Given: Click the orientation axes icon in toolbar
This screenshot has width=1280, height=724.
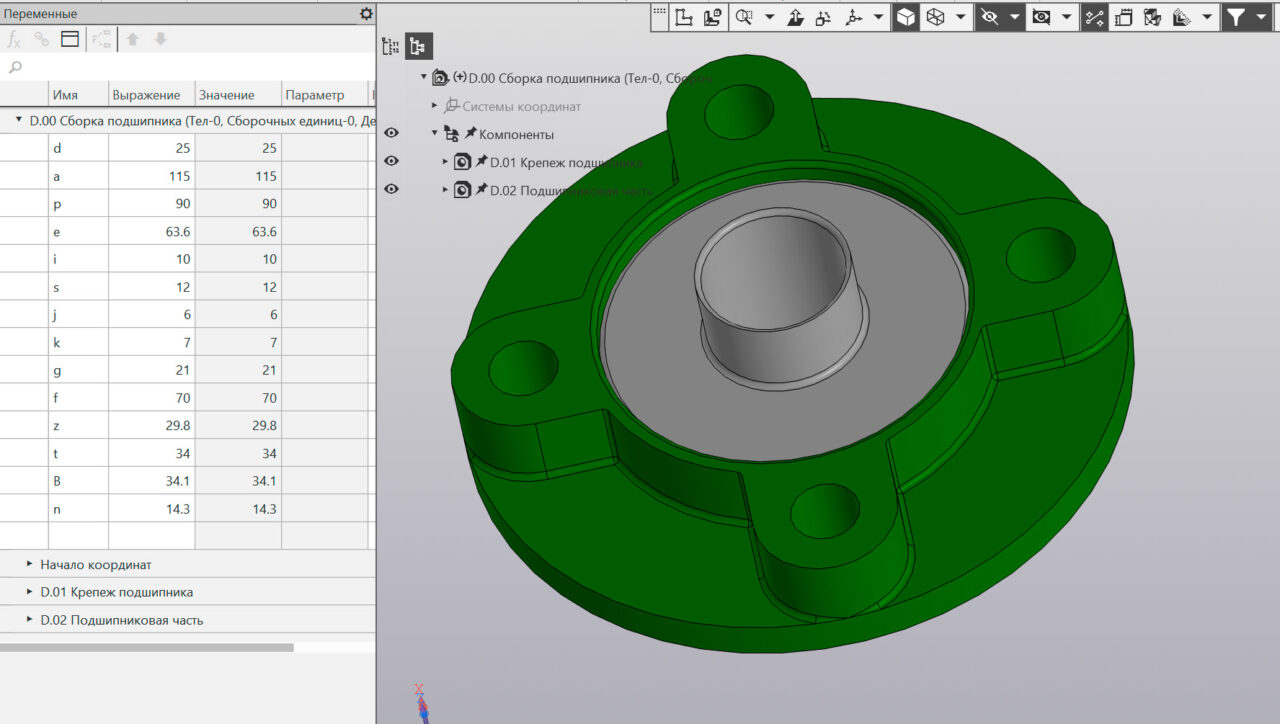Looking at the screenshot, I should (x=853, y=17).
